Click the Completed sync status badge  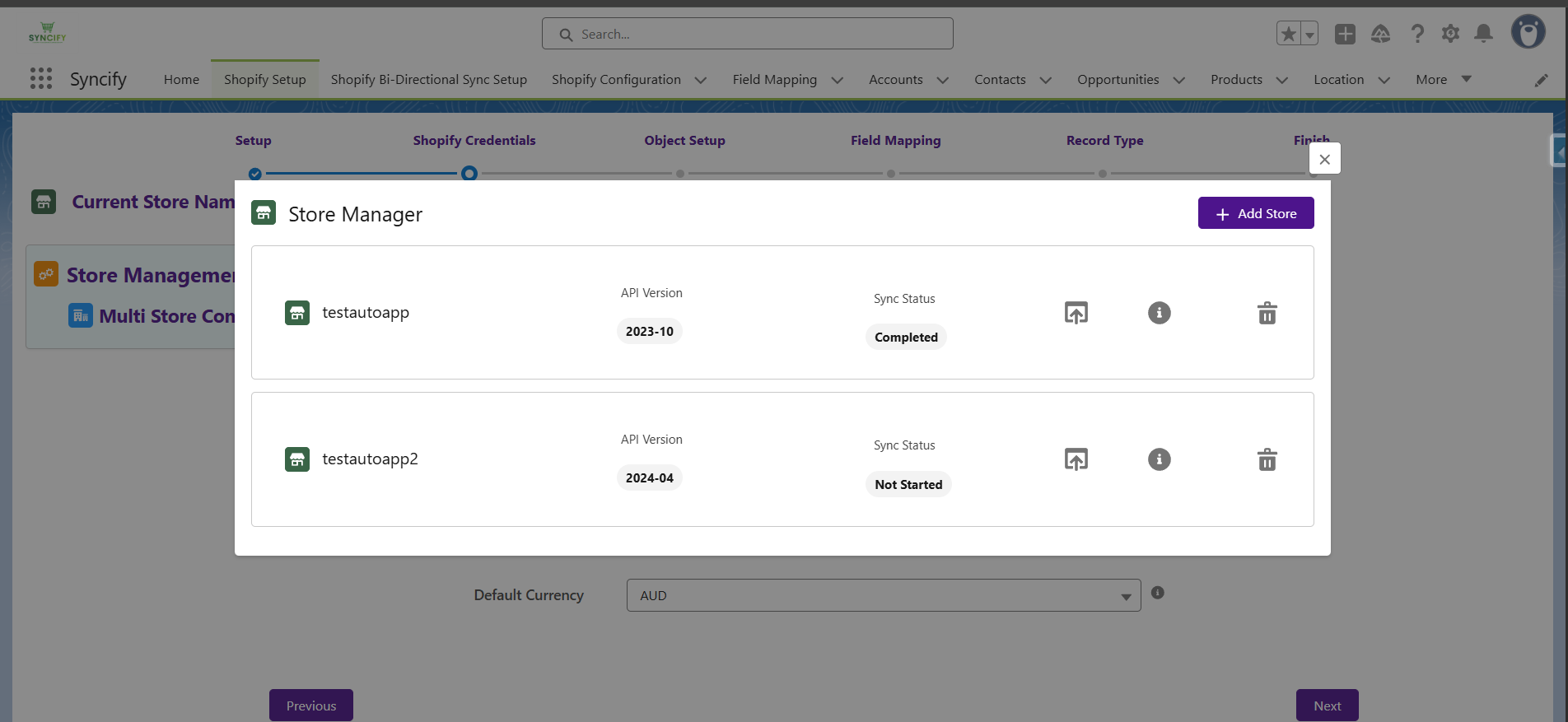906,337
